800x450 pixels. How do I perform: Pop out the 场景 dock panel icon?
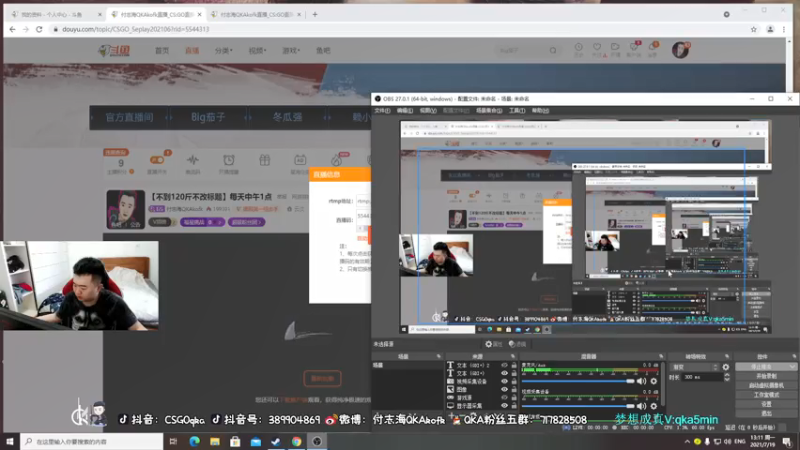[438, 356]
